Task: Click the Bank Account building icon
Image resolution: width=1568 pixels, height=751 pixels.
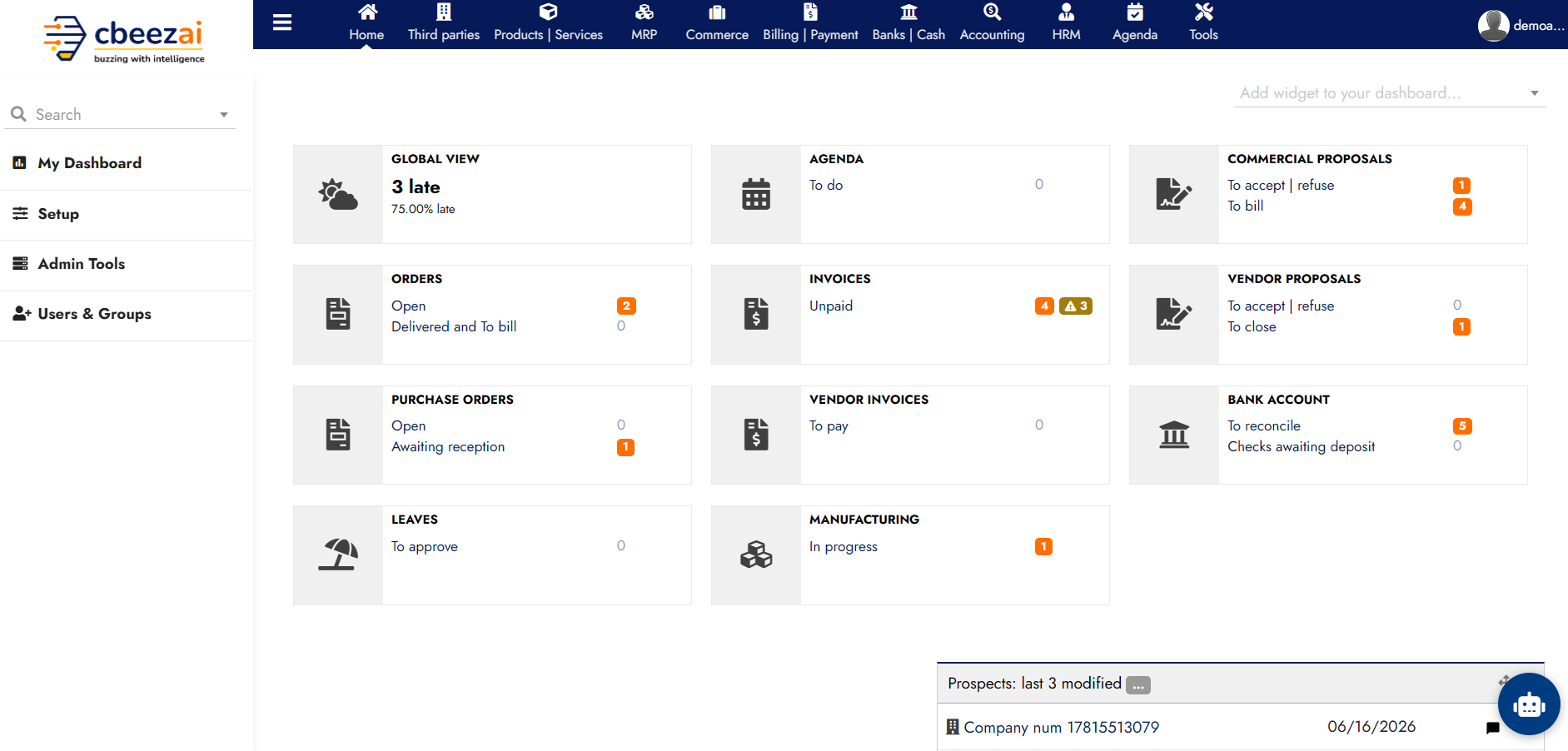Action: [x=1174, y=435]
